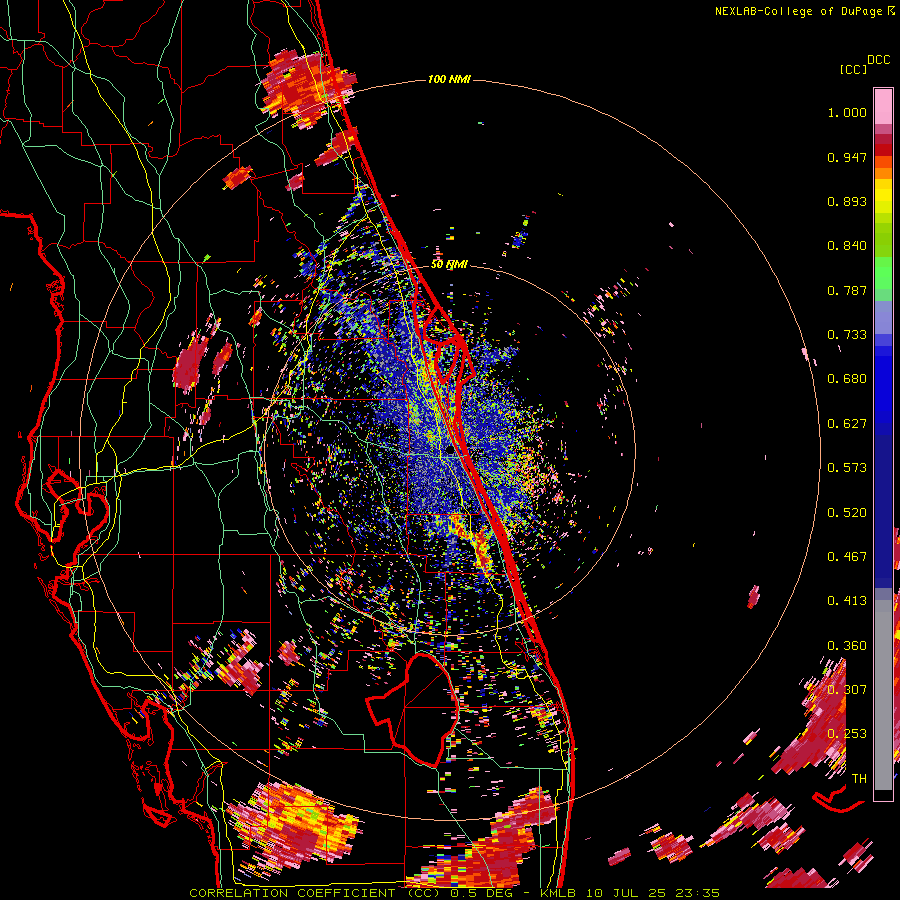Image resolution: width=900 pixels, height=900 pixels.
Task: Click the KMLB 10 JUL 25 23:35 timestamp
Action: [x=630, y=893]
